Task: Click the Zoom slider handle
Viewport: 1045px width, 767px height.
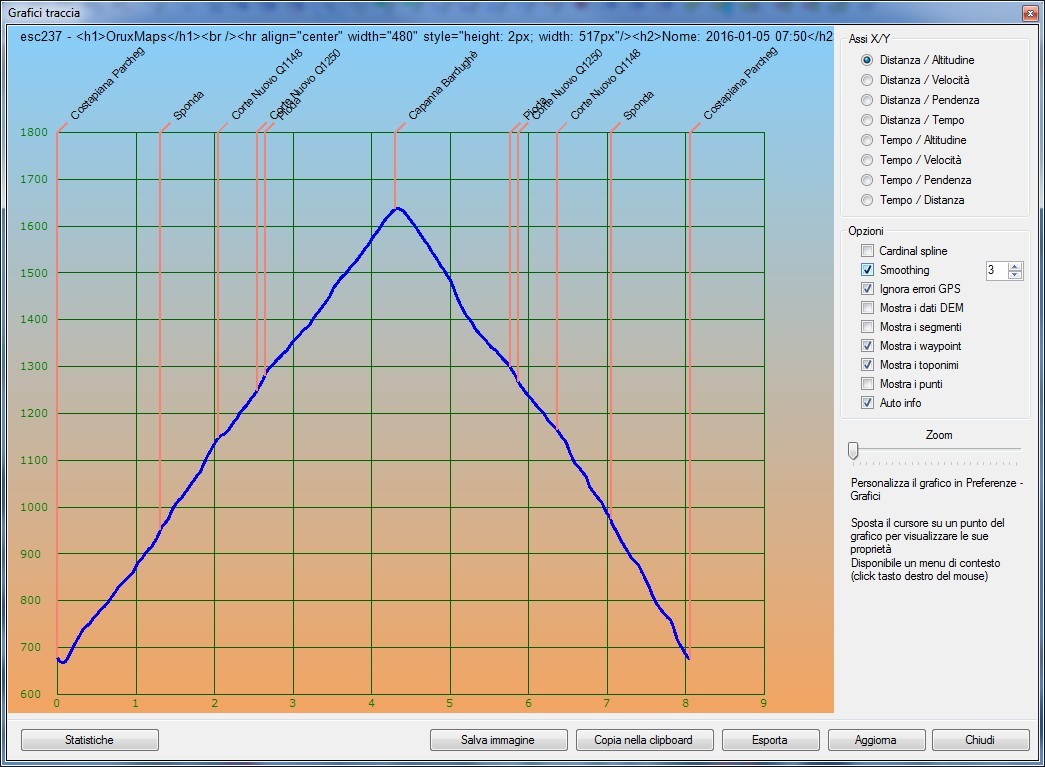Action: (853, 451)
